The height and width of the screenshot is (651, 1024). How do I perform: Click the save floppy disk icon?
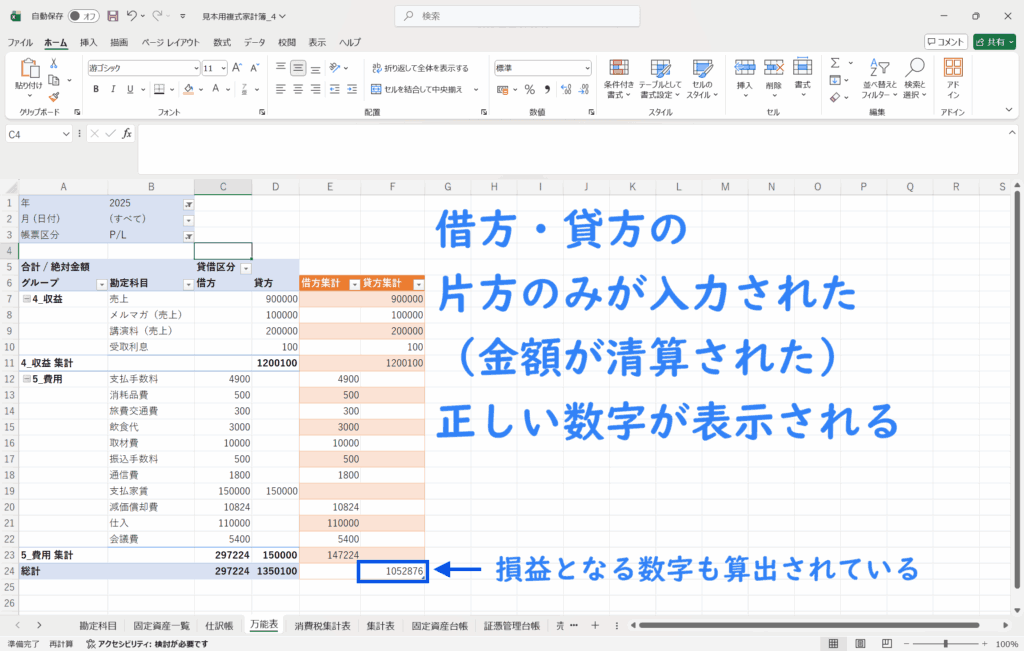[112, 16]
